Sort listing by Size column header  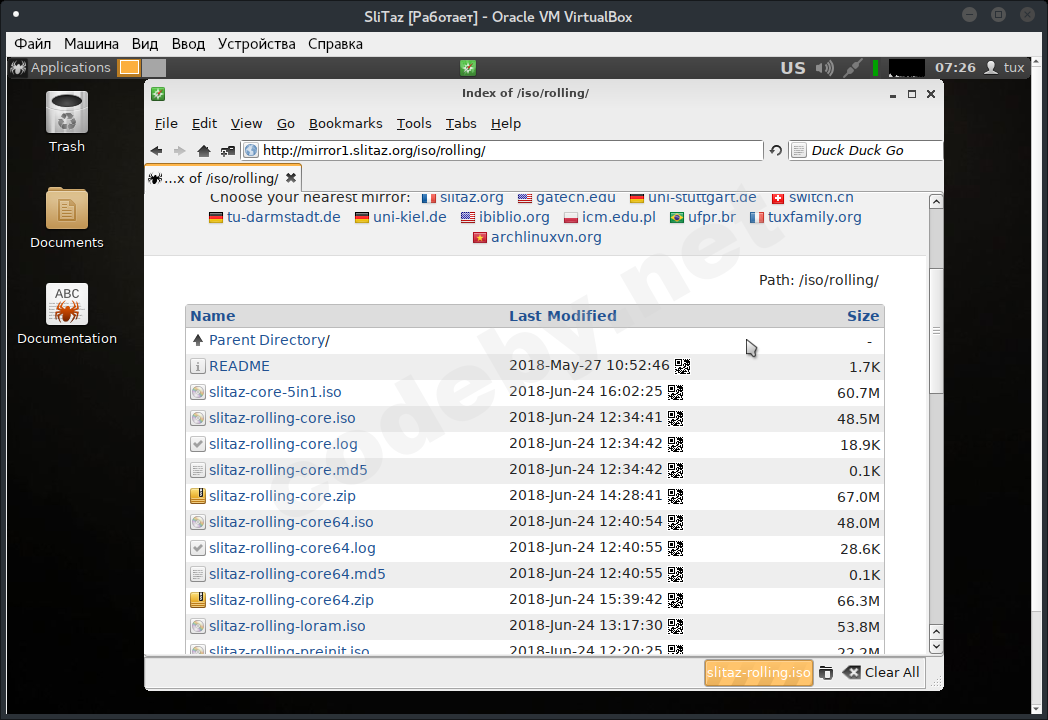(x=863, y=316)
